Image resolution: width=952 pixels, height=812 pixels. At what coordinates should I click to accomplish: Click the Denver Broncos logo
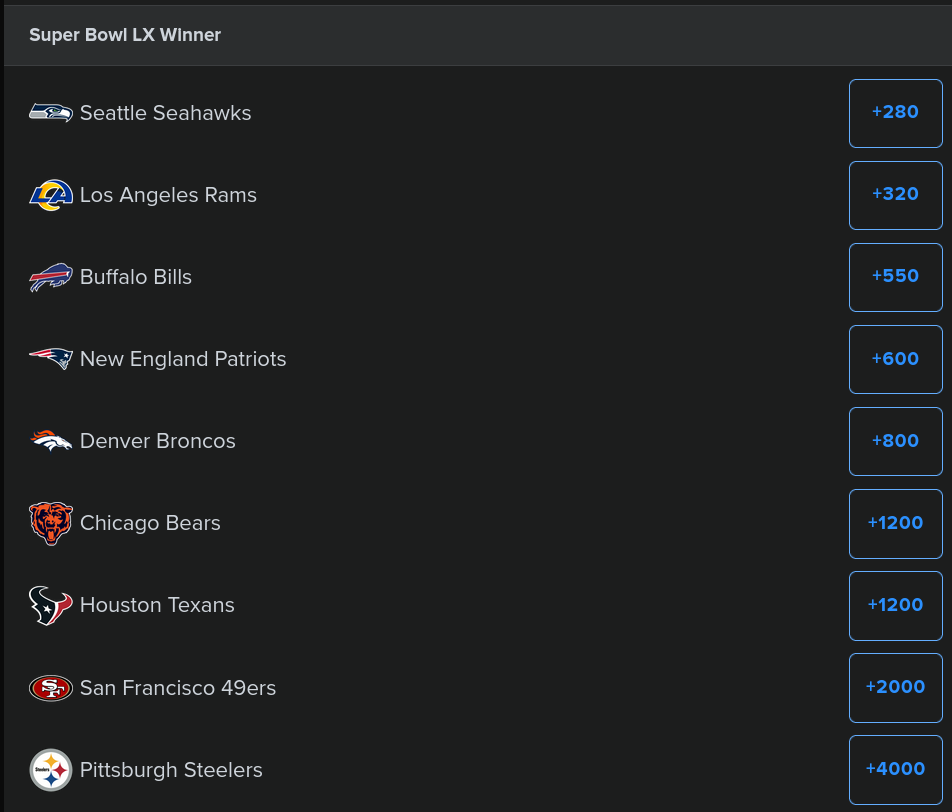[x=51, y=441]
